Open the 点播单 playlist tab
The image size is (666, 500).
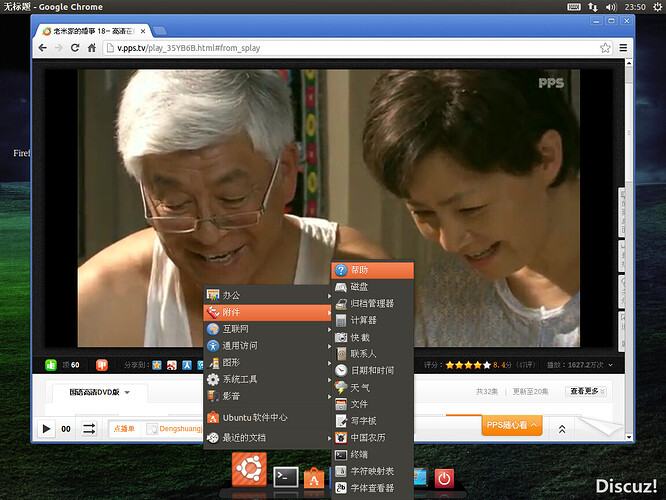124,429
